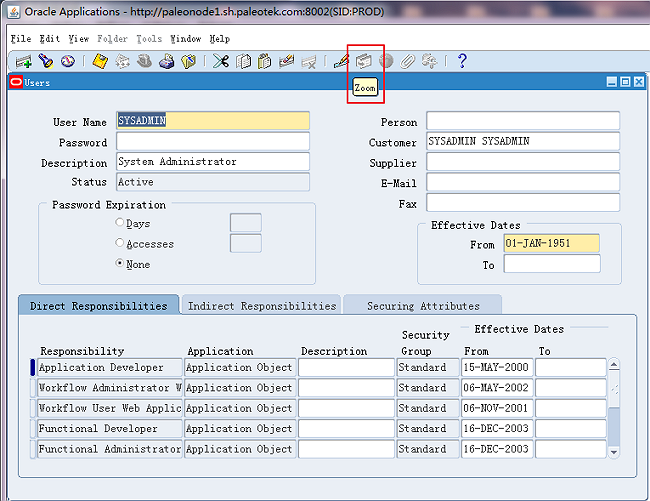Screen dimensions: 650x501
Task: Click the E-Mail input field
Action: tap(523, 182)
